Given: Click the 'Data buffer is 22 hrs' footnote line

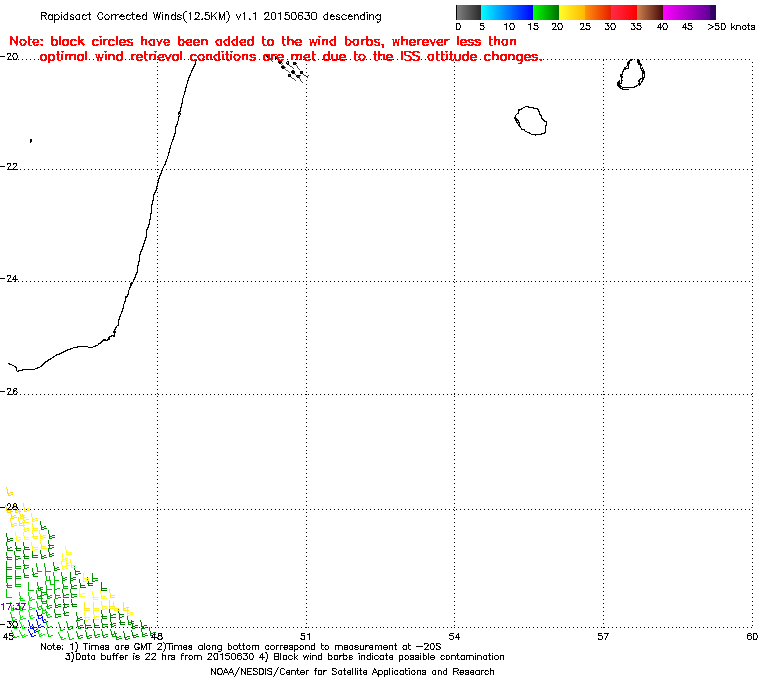Looking at the screenshot, I should click(x=285, y=657).
